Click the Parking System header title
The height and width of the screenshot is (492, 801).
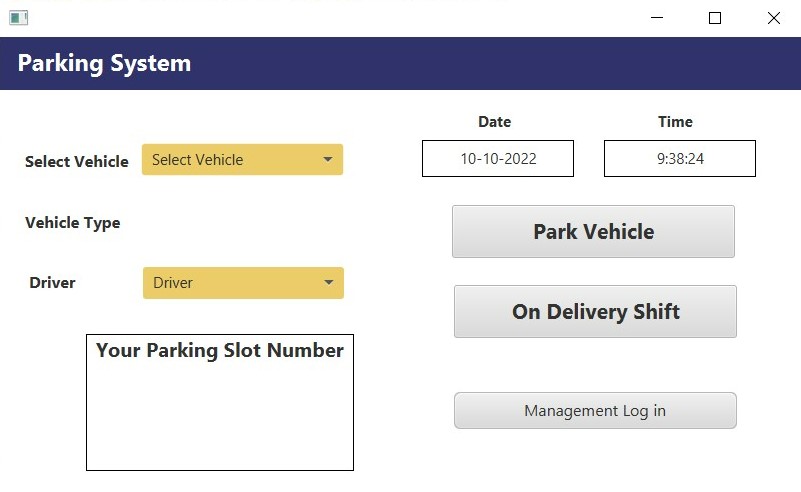coord(104,64)
